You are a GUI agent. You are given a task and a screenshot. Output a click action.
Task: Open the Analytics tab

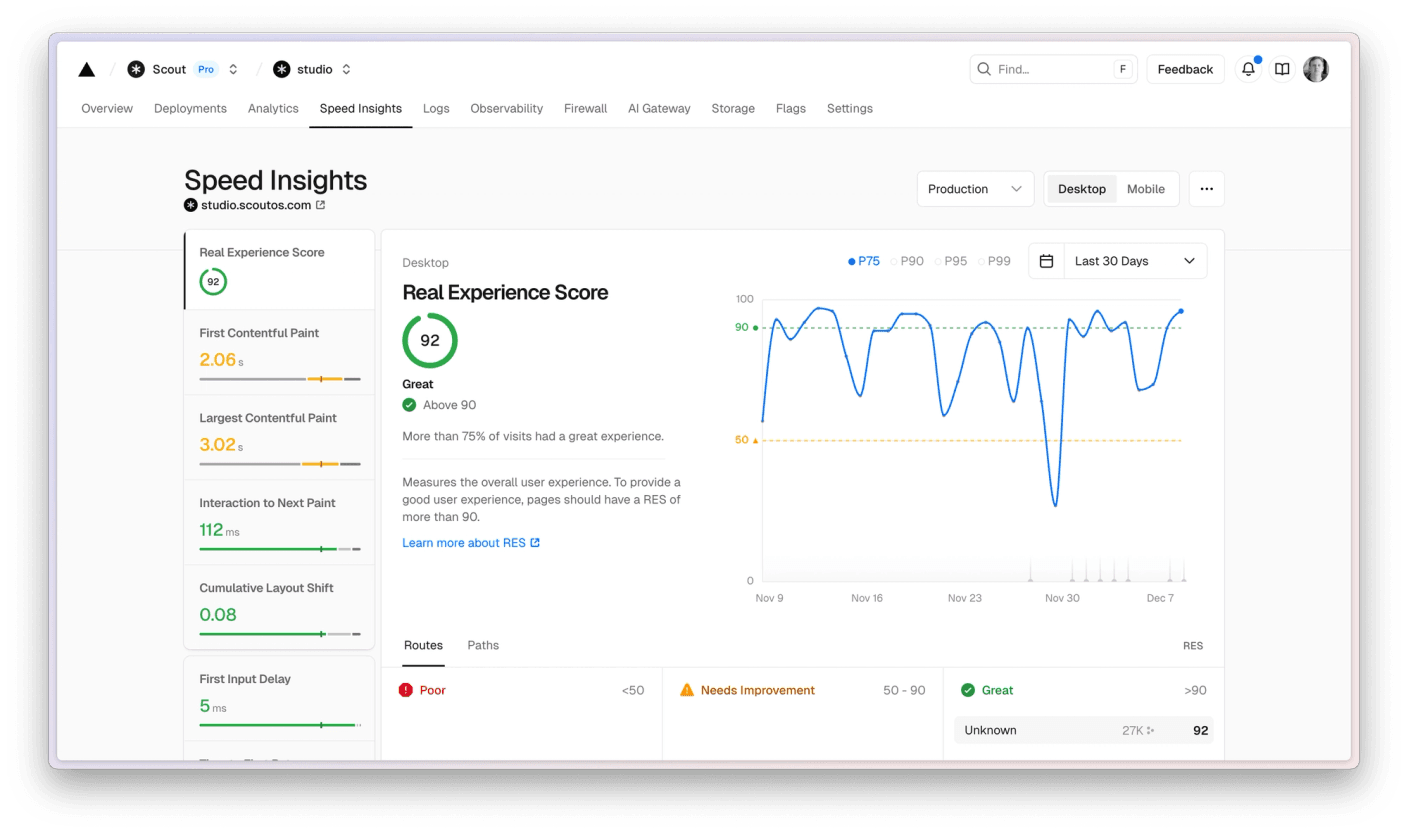tap(273, 108)
